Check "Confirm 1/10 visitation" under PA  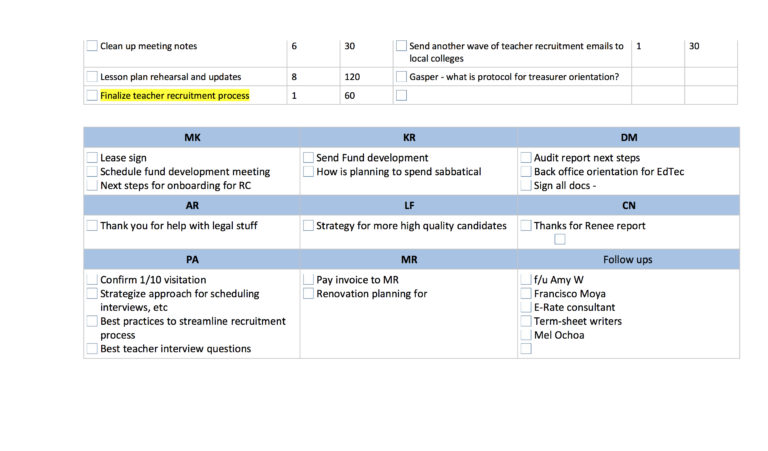click(x=92, y=280)
